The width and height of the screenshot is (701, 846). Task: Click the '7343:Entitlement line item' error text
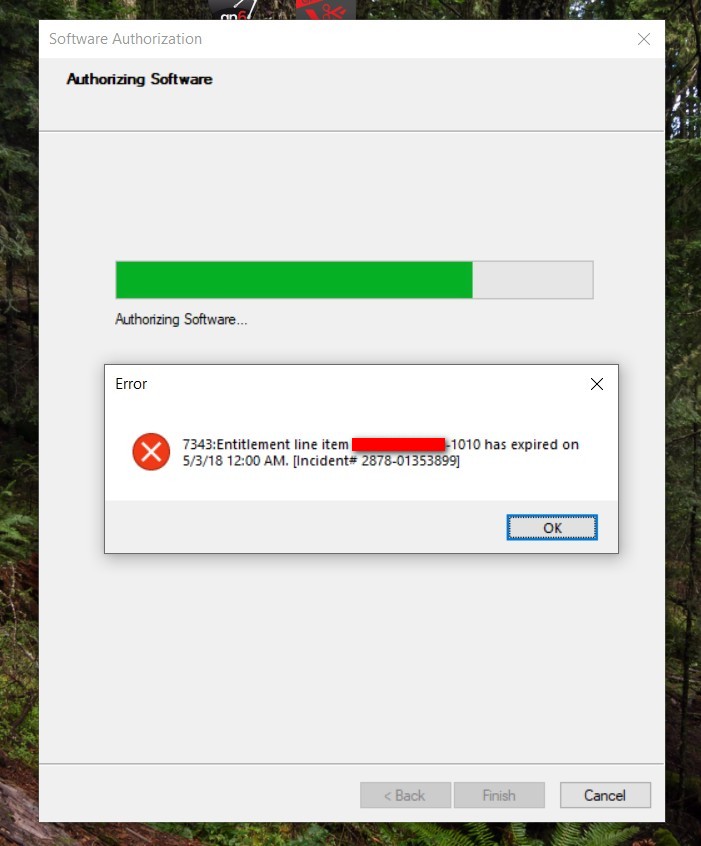[266, 445]
